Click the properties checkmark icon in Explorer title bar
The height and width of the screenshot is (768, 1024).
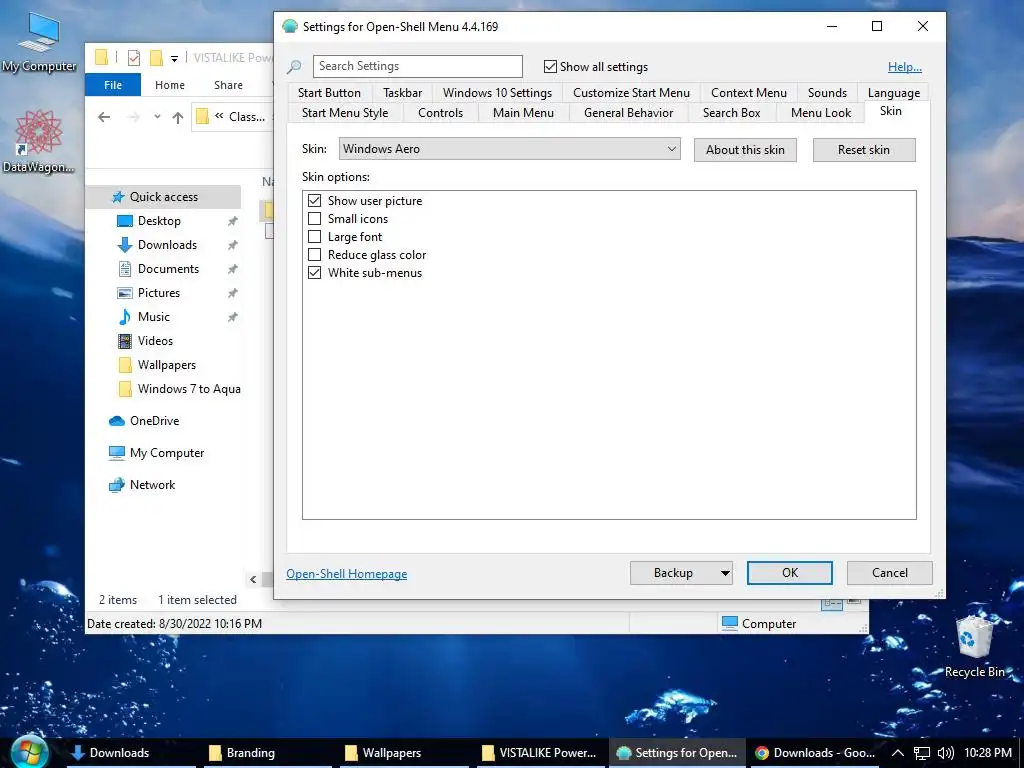point(134,58)
